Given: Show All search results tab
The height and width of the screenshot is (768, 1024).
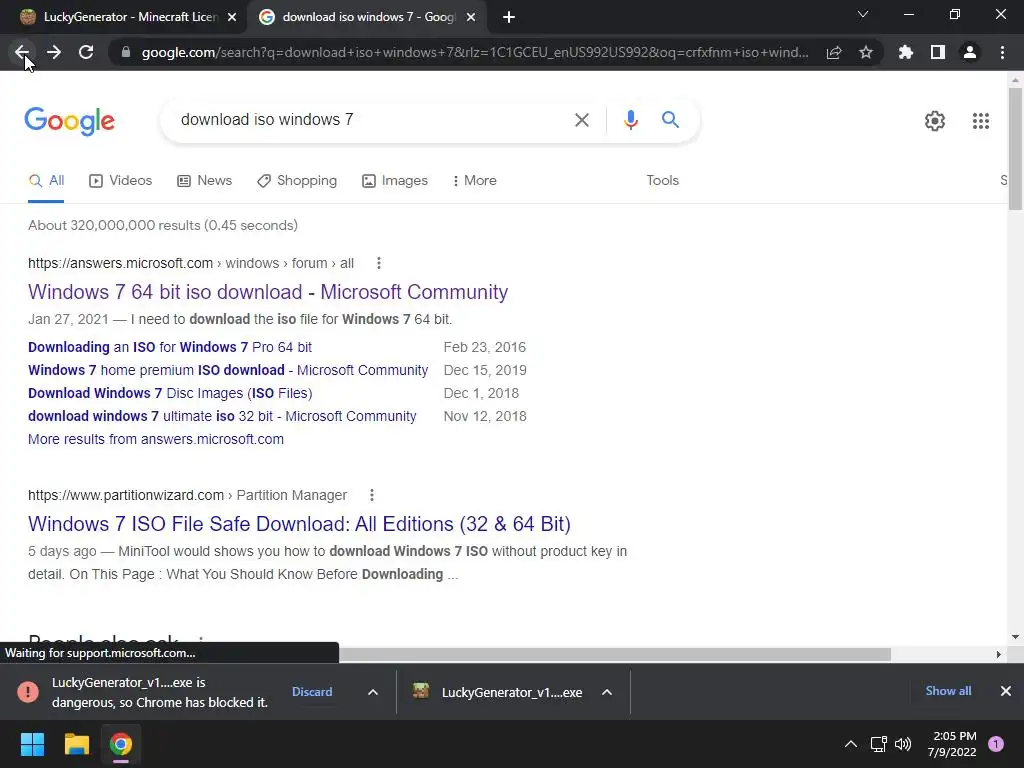Looking at the screenshot, I should point(46,181).
